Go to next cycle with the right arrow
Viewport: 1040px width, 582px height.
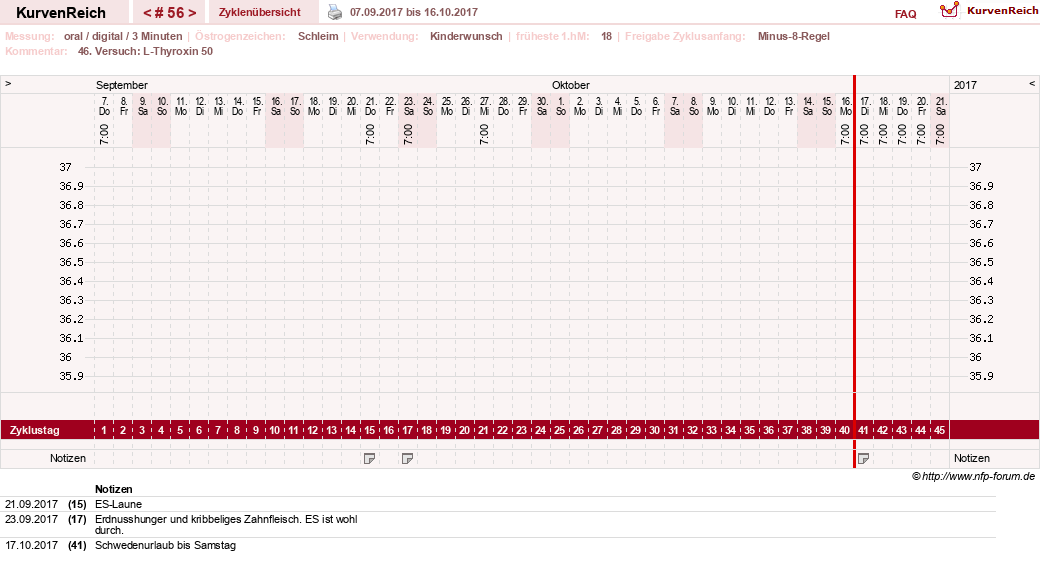click(192, 13)
